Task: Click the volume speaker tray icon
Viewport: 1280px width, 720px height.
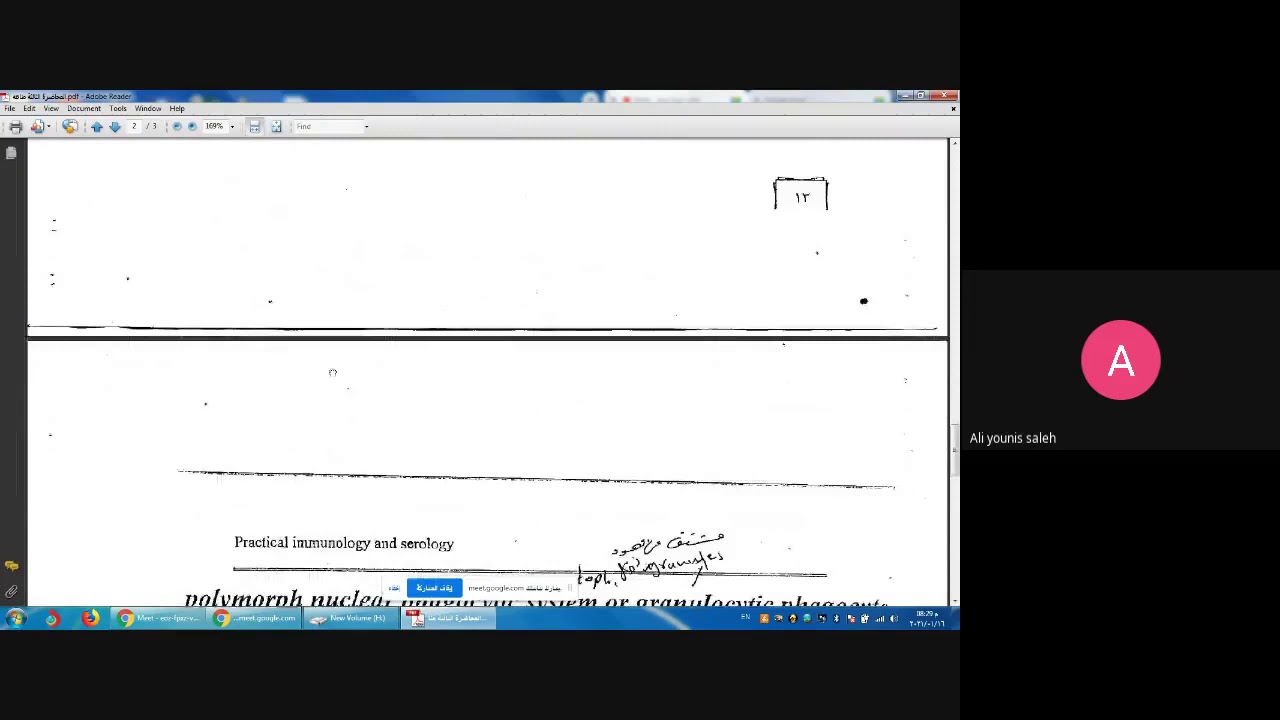Action: 893,619
